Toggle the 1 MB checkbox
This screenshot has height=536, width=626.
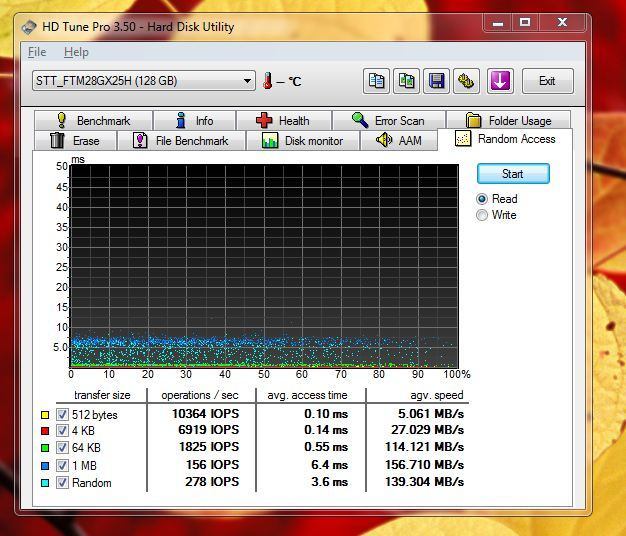pyautogui.click(x=62, y=465)
